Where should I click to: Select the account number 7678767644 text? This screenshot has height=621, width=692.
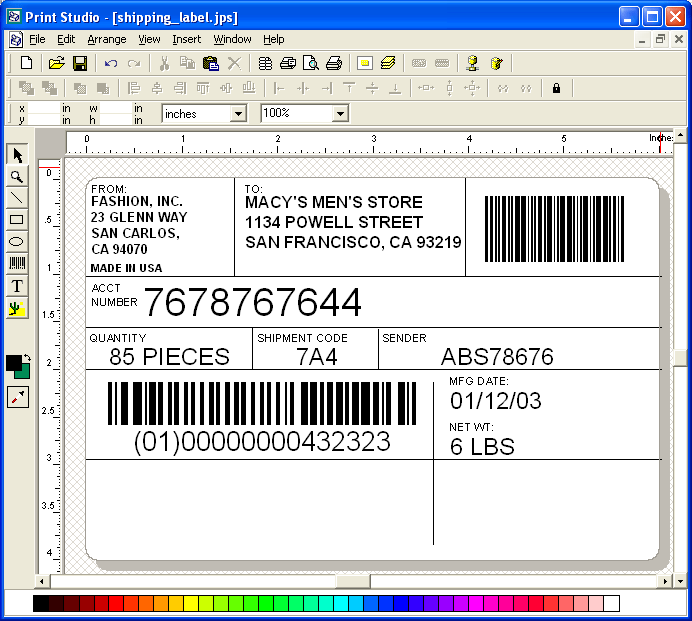pos(252,302)
